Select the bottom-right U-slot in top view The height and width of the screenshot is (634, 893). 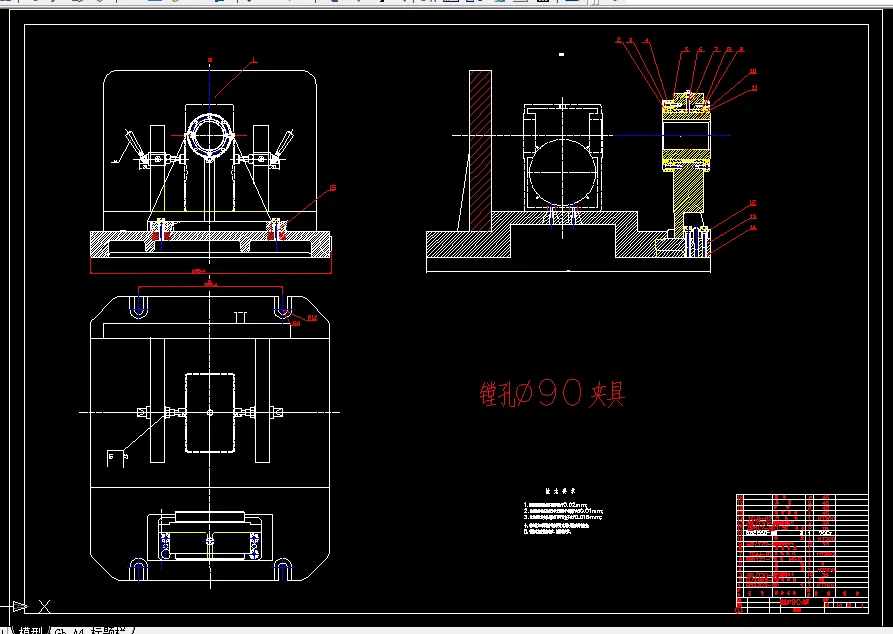tap(283, 569)
